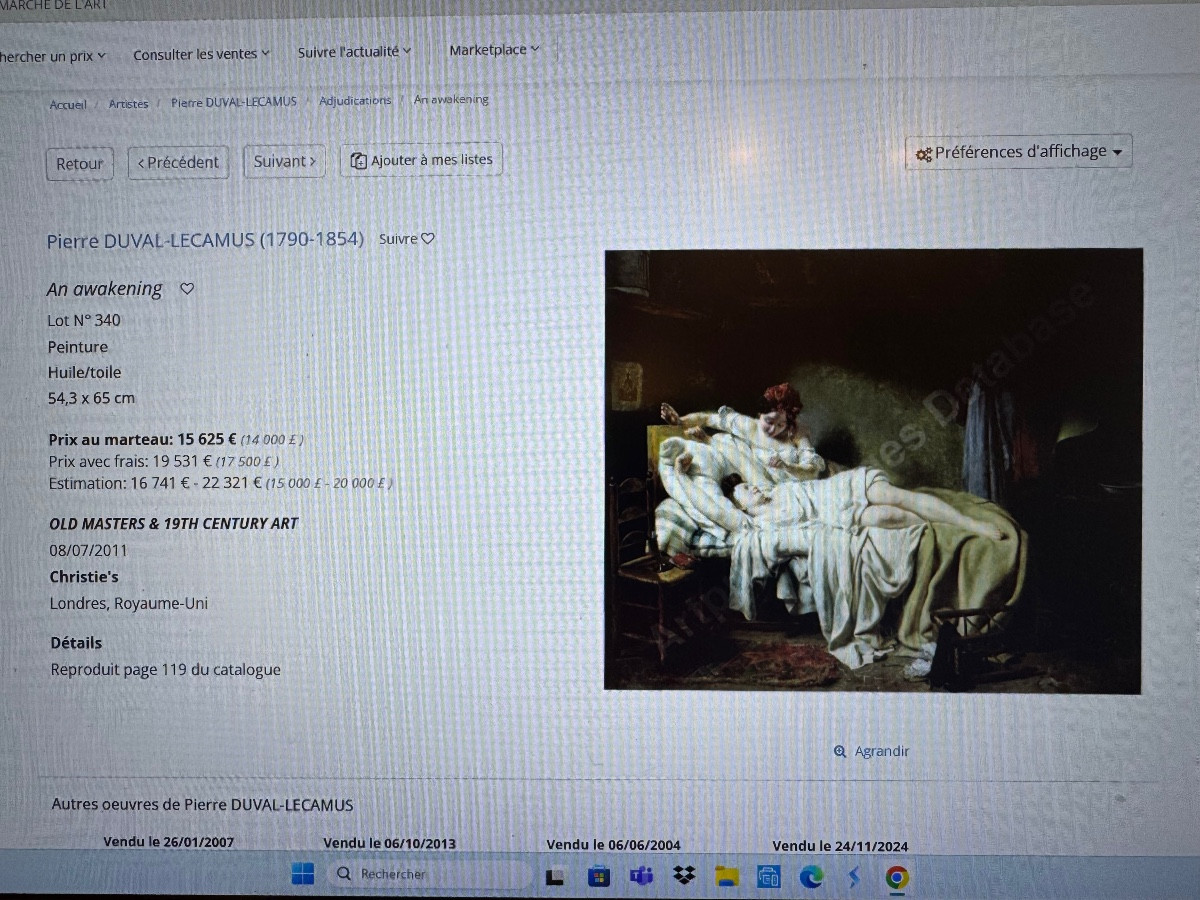Open the blue arrow app in taskbar
This screenshot has height=900, width=1200.
(854, 878)
